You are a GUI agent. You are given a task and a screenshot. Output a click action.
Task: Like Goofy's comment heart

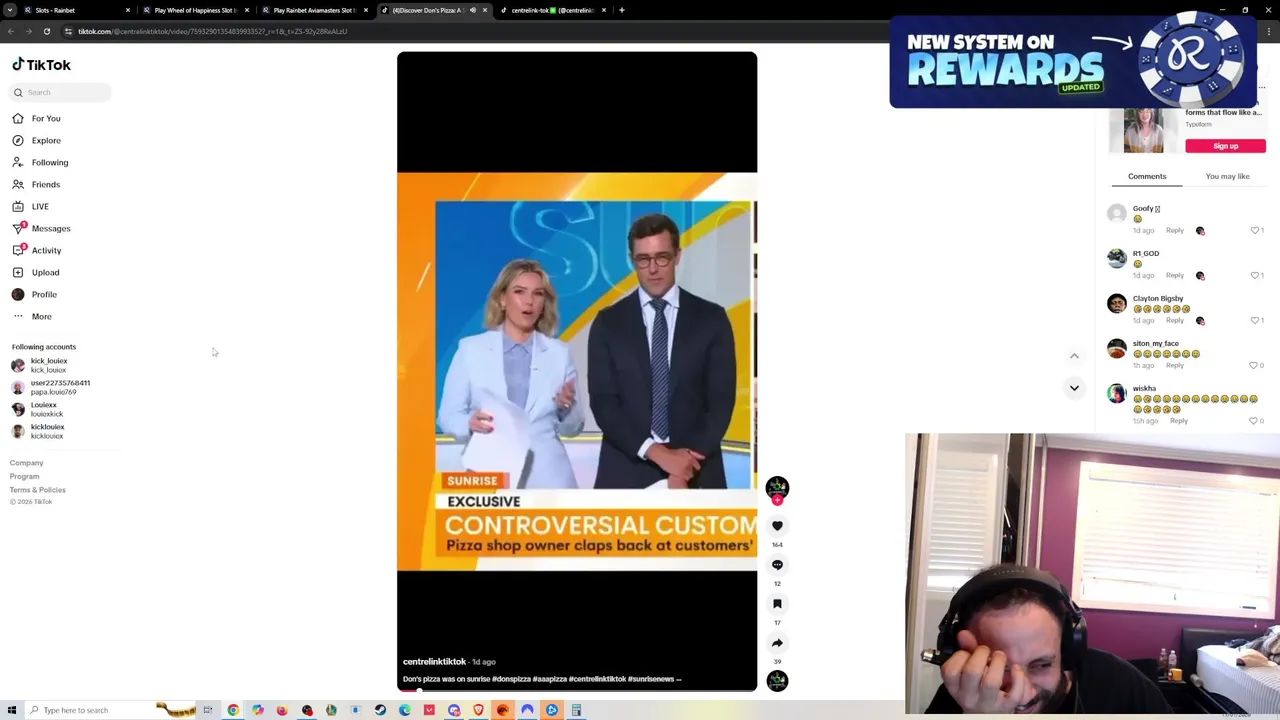[1255, 230]
